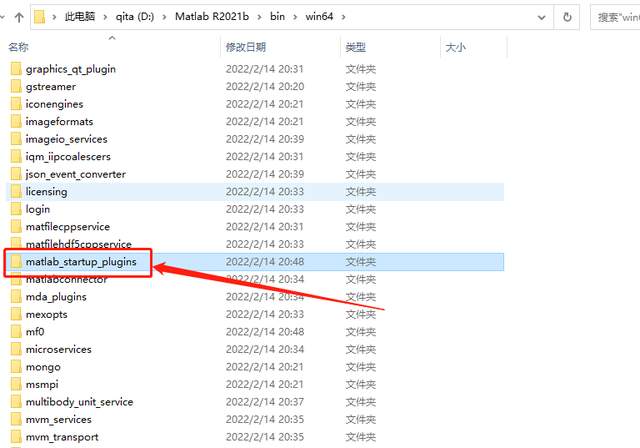Screen dimensions: 640x448
Task: Click the iqm_iipcoalescers folder icon
Action: pos(16,157)
